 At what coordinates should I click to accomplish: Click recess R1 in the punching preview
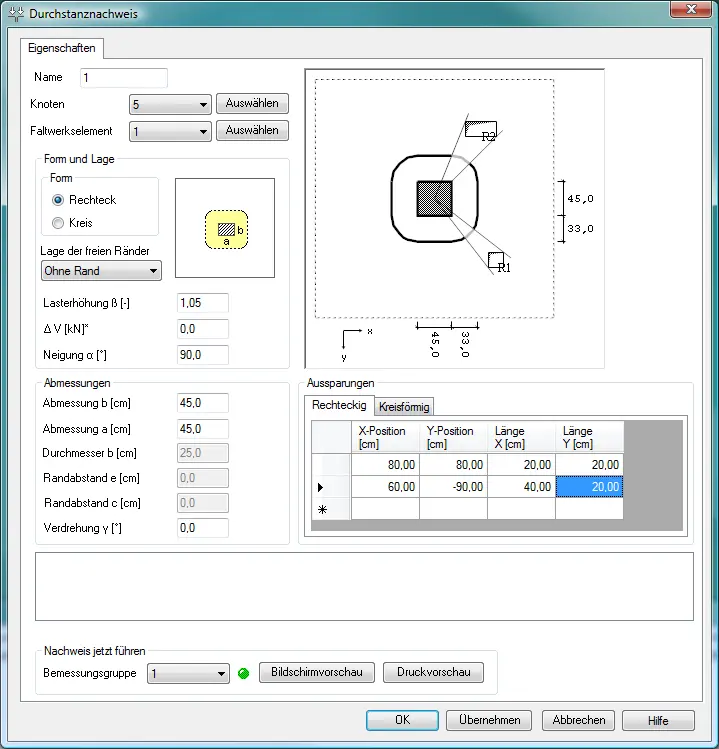[x=496, y=260]
